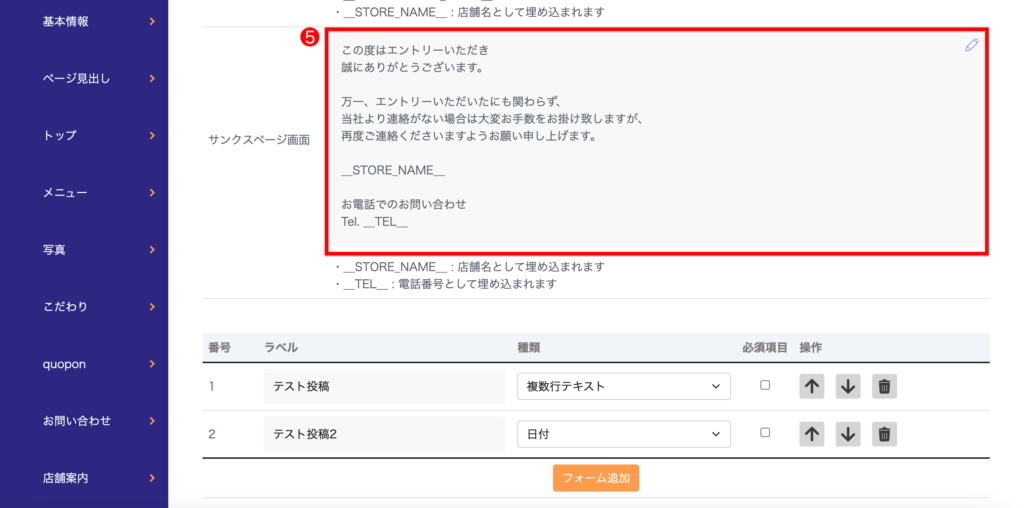Move テスト投稿2 row down
This screenshot has height=508, width=1024.
click(x=848, y=434)
